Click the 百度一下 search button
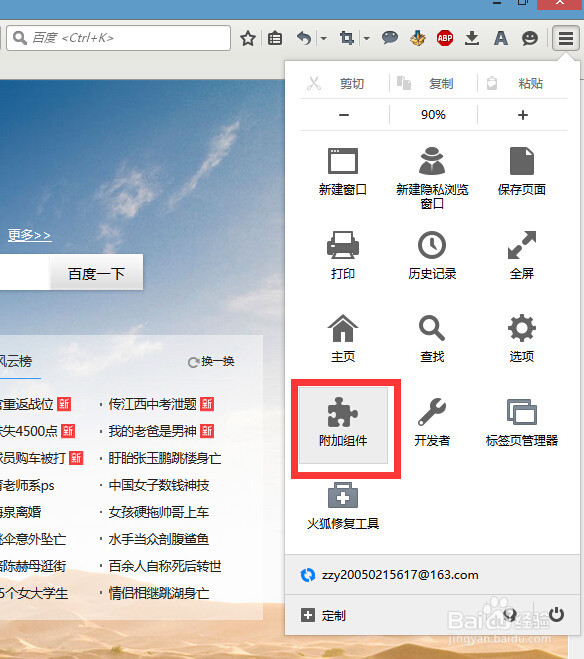 coord(96,274)
